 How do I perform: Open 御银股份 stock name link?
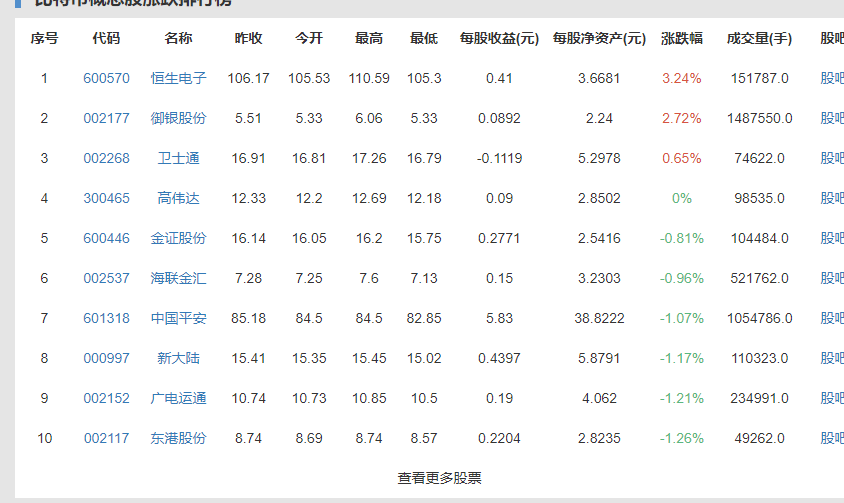point(178,118)
